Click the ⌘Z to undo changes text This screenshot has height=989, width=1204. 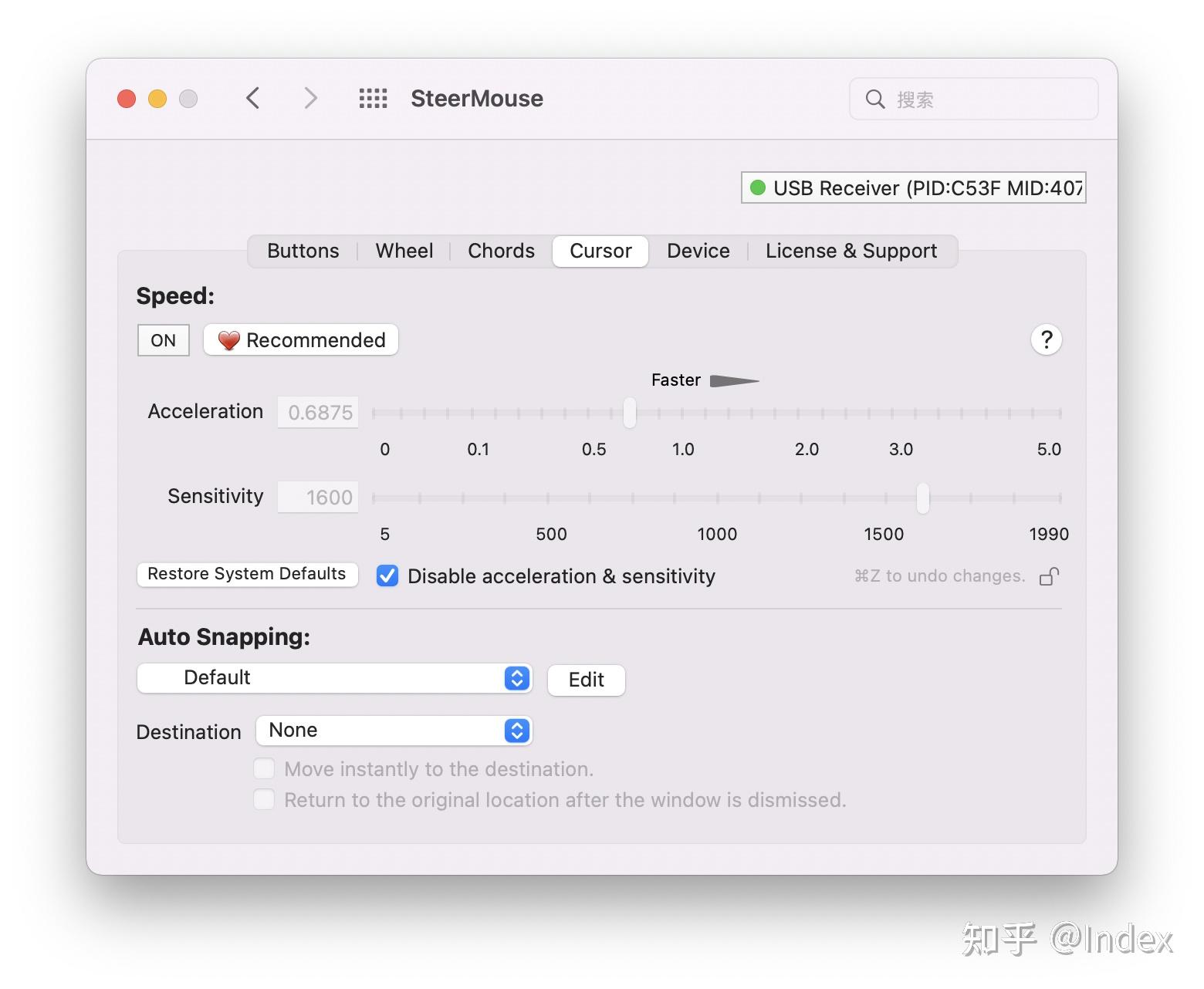pos(939,576)
